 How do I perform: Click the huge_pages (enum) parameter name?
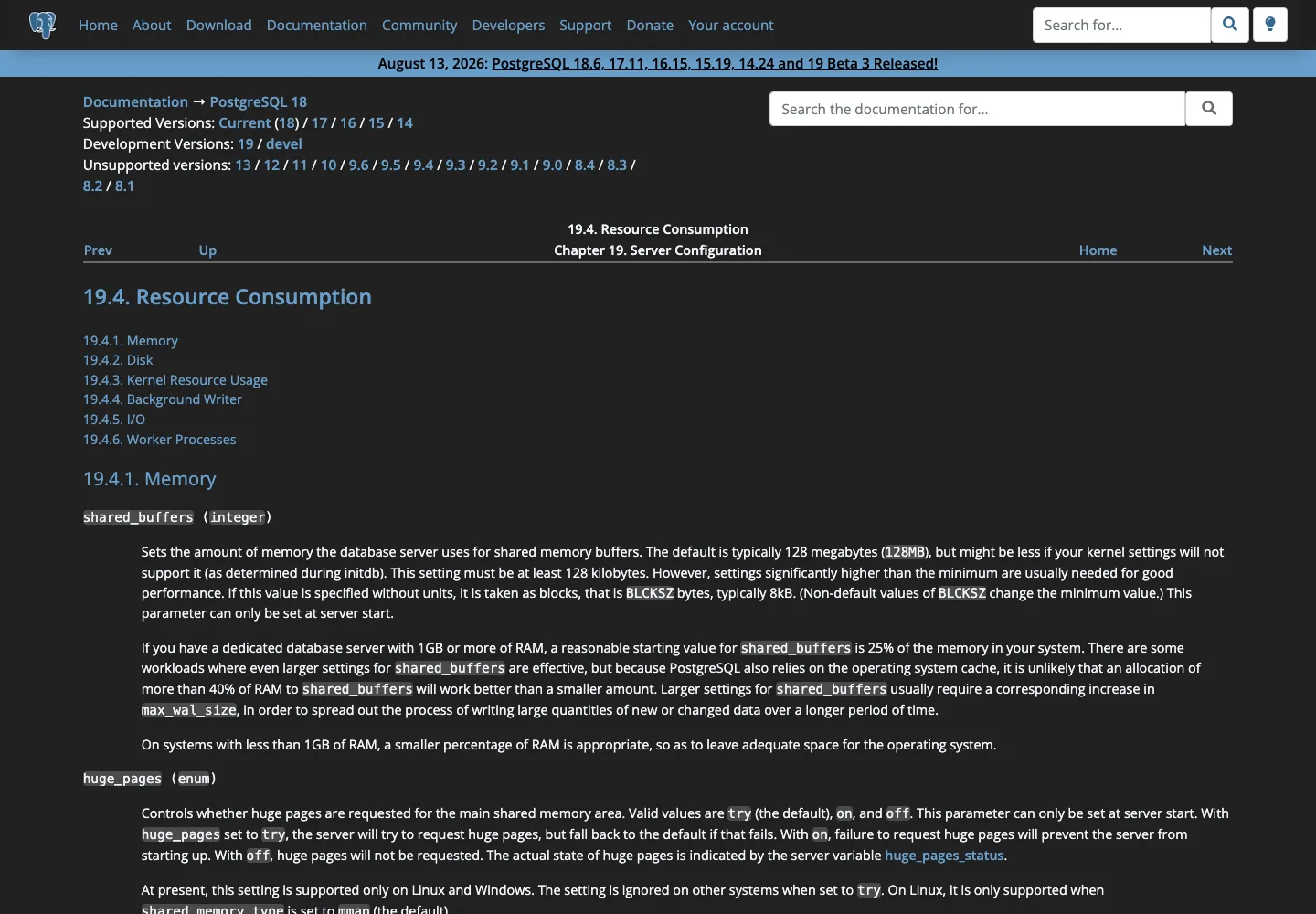(x=122, y=779)
